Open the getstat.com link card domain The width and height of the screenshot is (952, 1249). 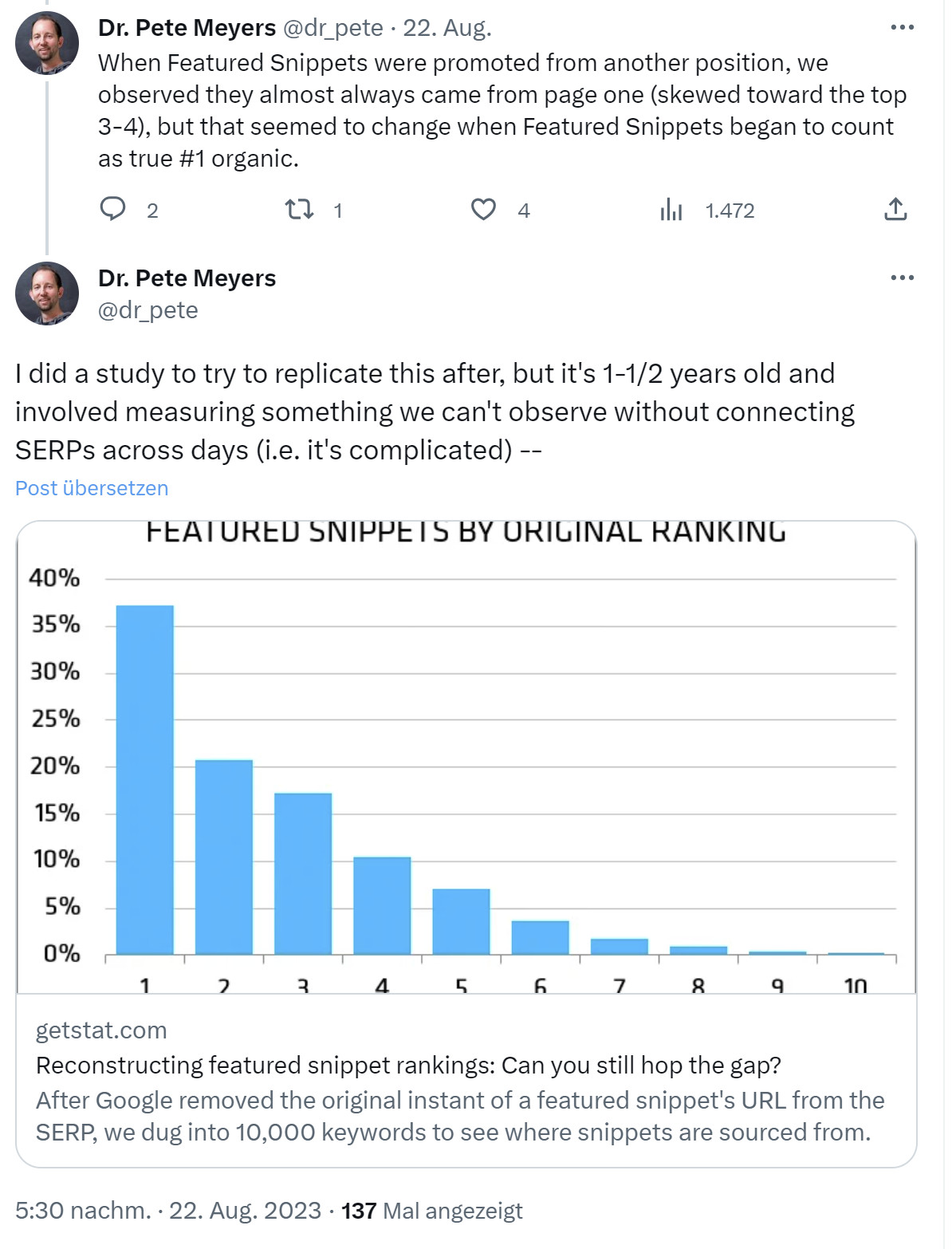tap(101, 1030)
